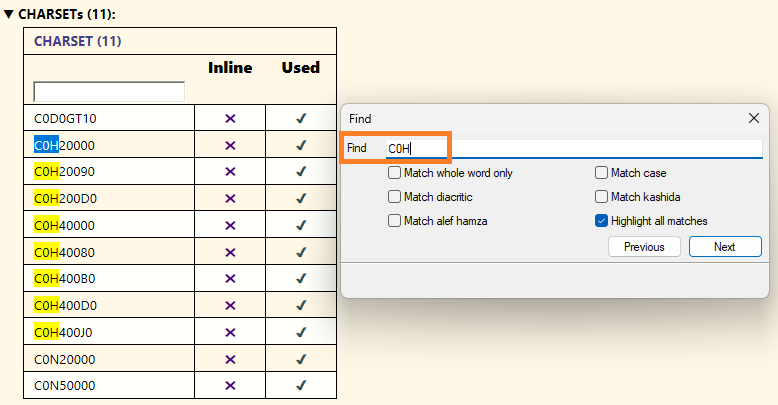Toggle the Match diacritic checkbox
Viewport: 778px width, 405px height.
[395, 197]
